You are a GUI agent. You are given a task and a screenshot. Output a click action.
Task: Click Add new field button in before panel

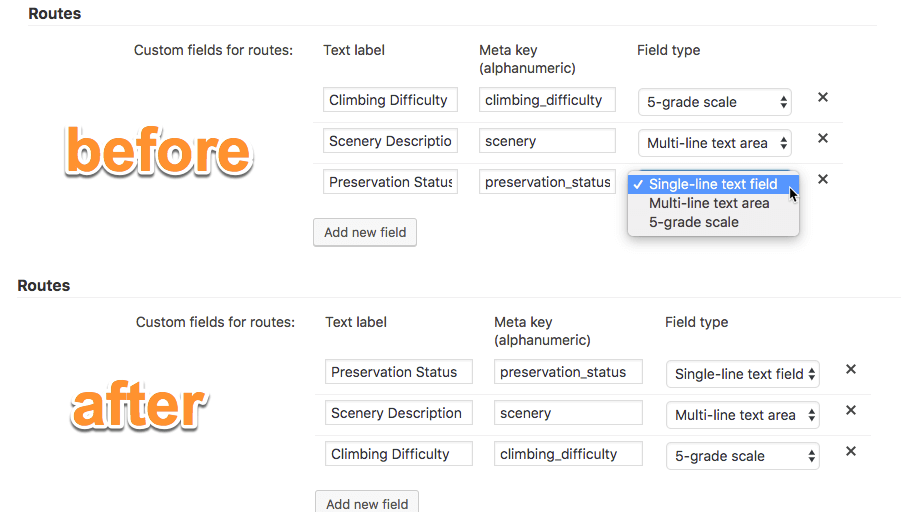pos(365,232)
